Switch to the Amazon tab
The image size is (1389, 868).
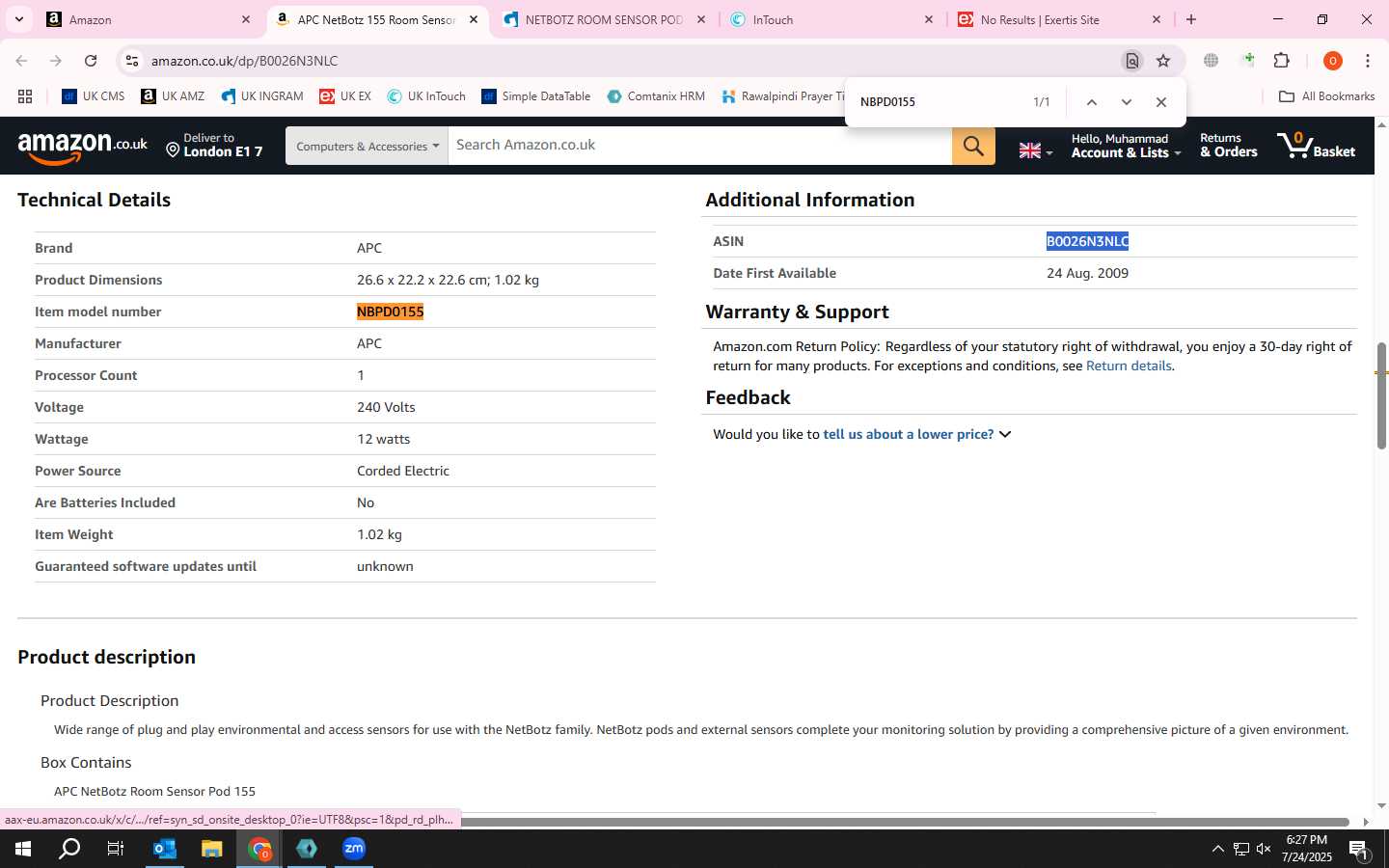150,19
